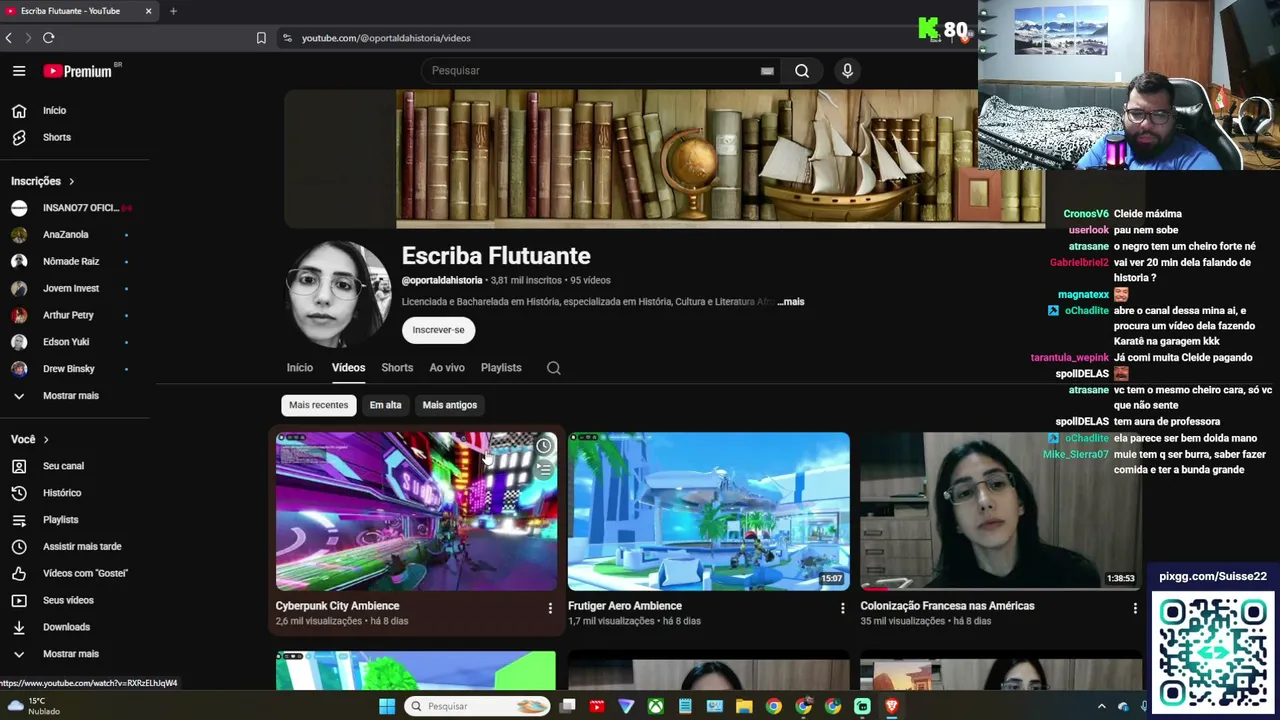Image resolution: width=1280 pixels, height=720 pixels.
Task: Click the browser address bar URL
Action: coord(386,38)
